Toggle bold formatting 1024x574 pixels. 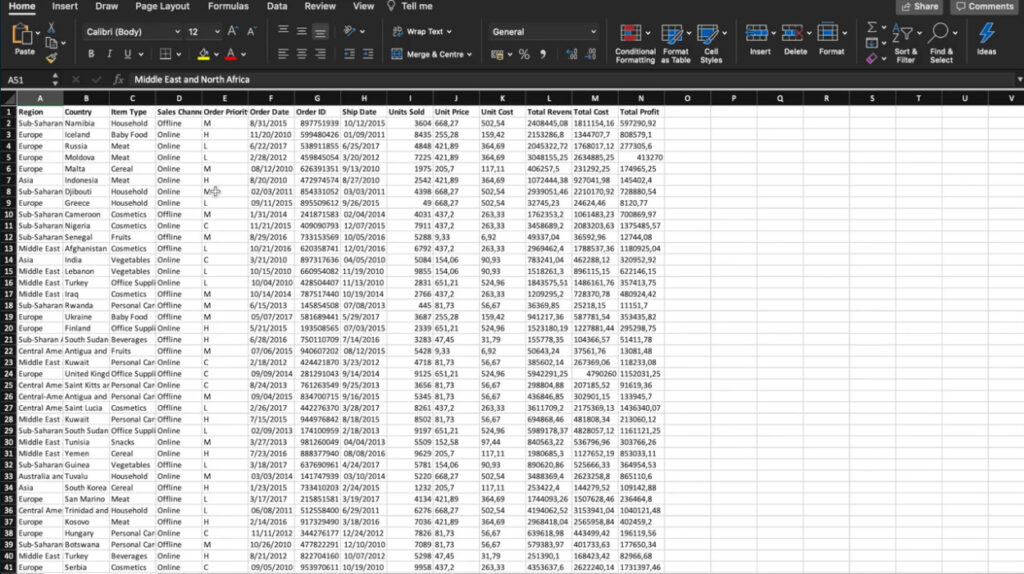click(x=91, y=54)
